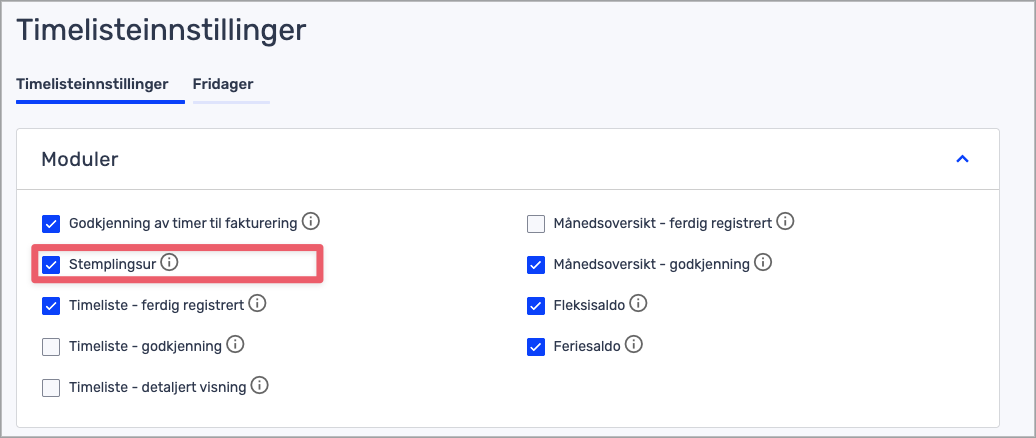The height and width of the screenshot is (438, 1036).
Task: Click info icon next to Stemplingsur
Action: (169, 263)
